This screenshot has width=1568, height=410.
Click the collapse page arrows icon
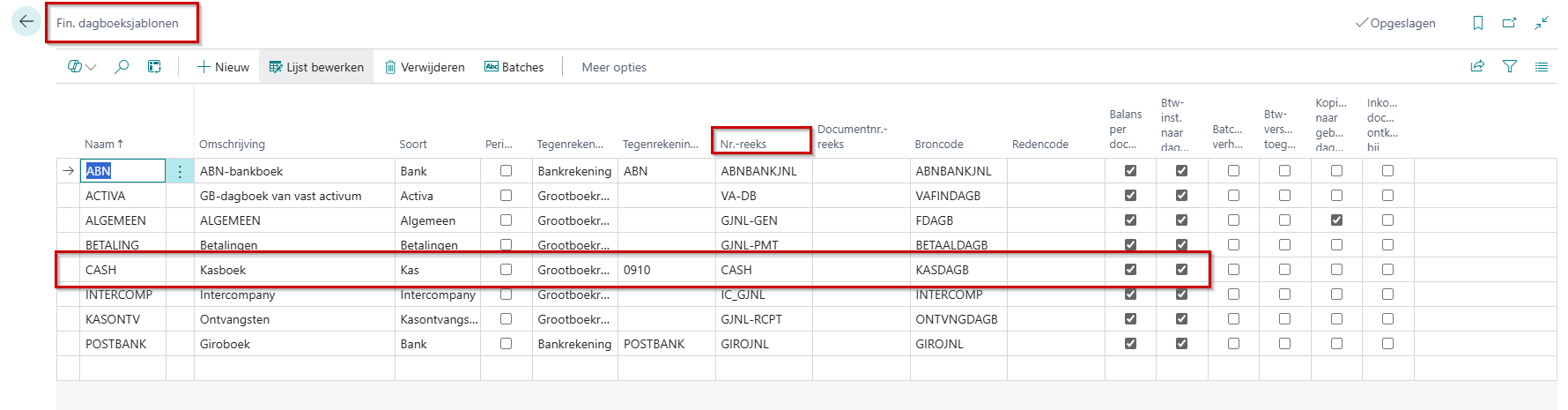click(x=1542, y=24)
